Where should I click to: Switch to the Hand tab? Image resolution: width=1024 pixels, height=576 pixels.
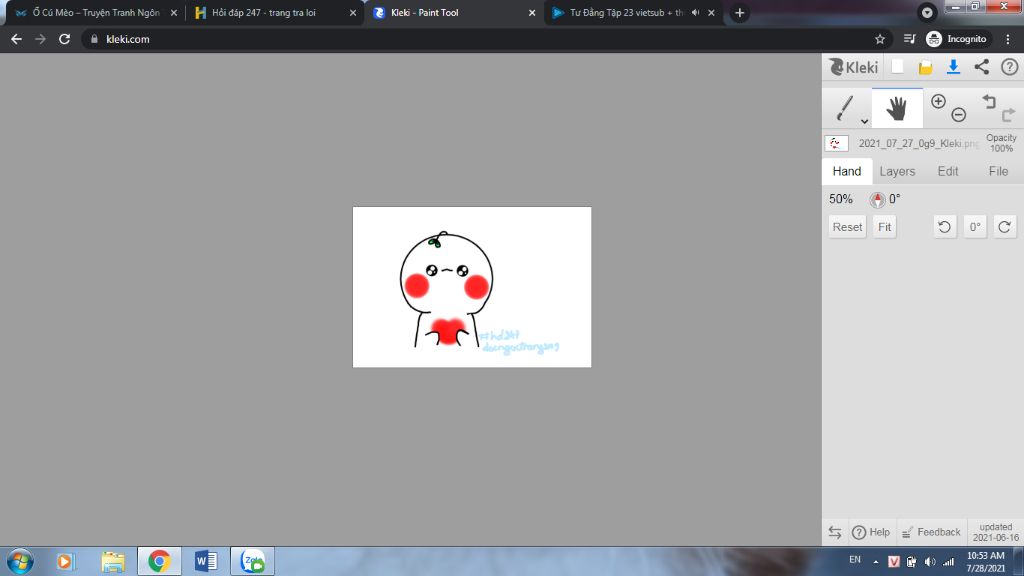click(847, 171)
